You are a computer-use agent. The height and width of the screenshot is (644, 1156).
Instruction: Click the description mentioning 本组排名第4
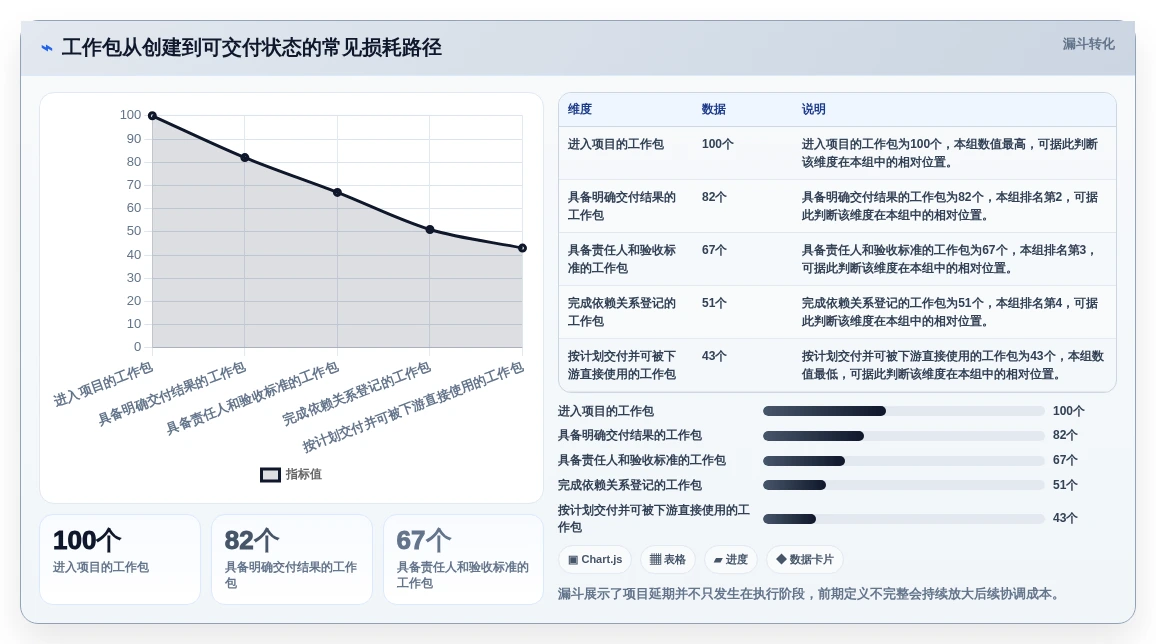pyautogui.click(x=950, y=312)
